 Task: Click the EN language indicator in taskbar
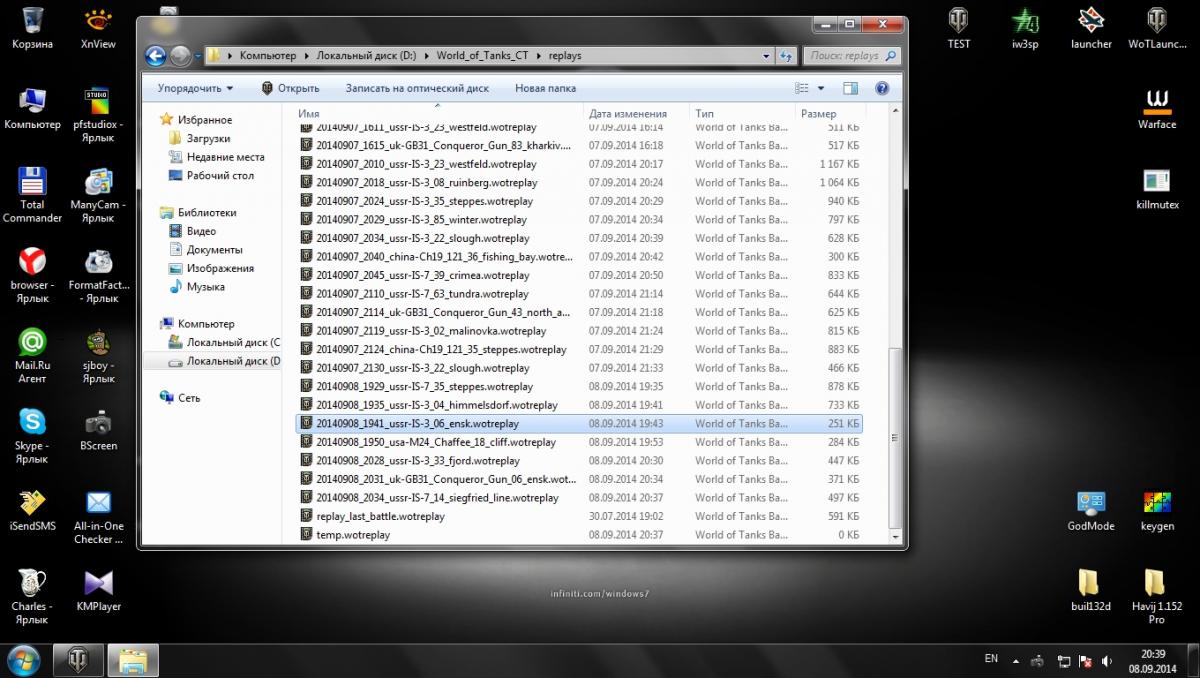pos(991,659)
